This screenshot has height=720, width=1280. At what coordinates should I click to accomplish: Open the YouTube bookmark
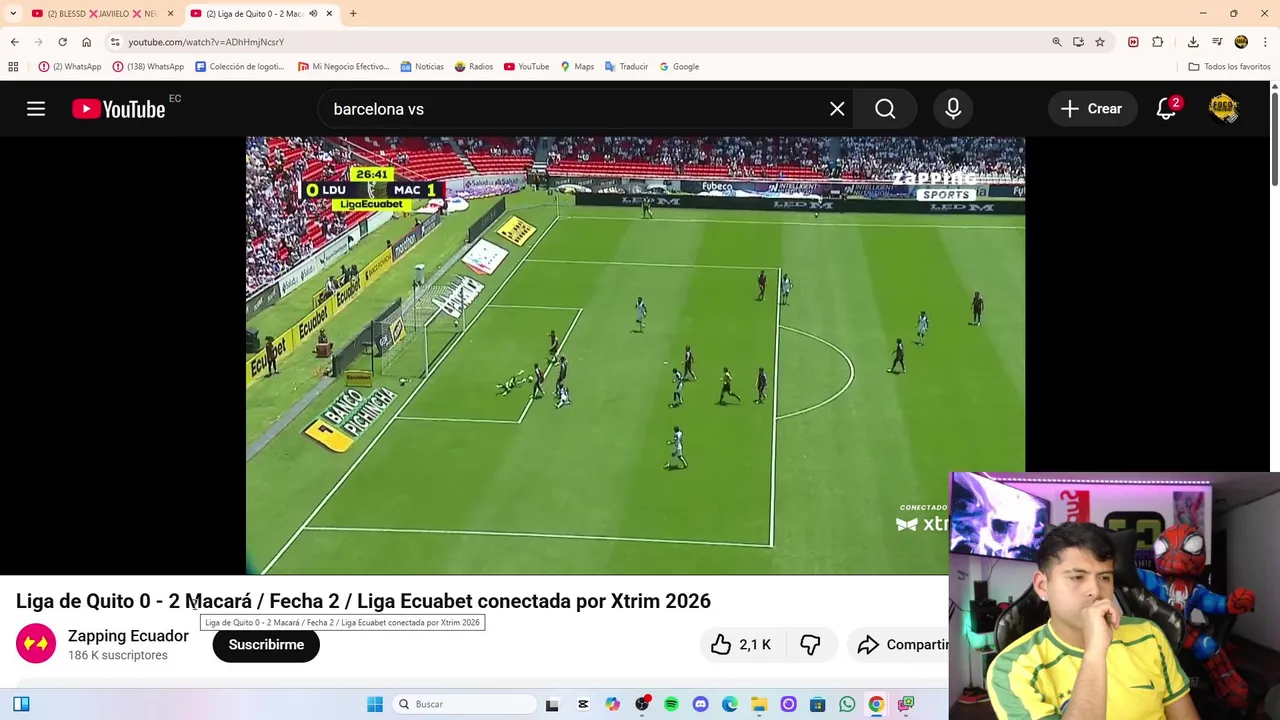526,67
